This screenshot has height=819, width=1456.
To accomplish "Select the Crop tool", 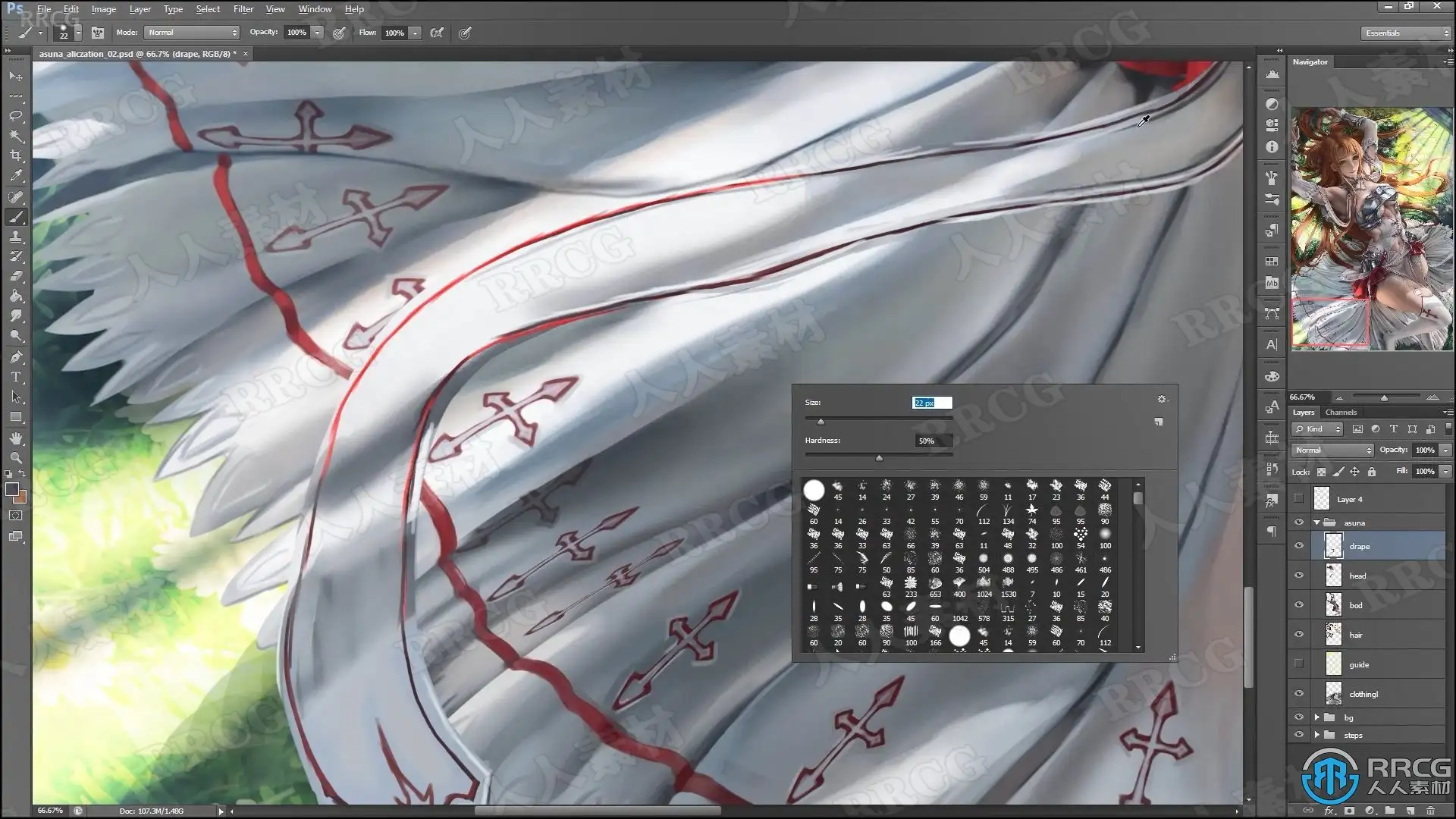I will (x=16, y=155).
